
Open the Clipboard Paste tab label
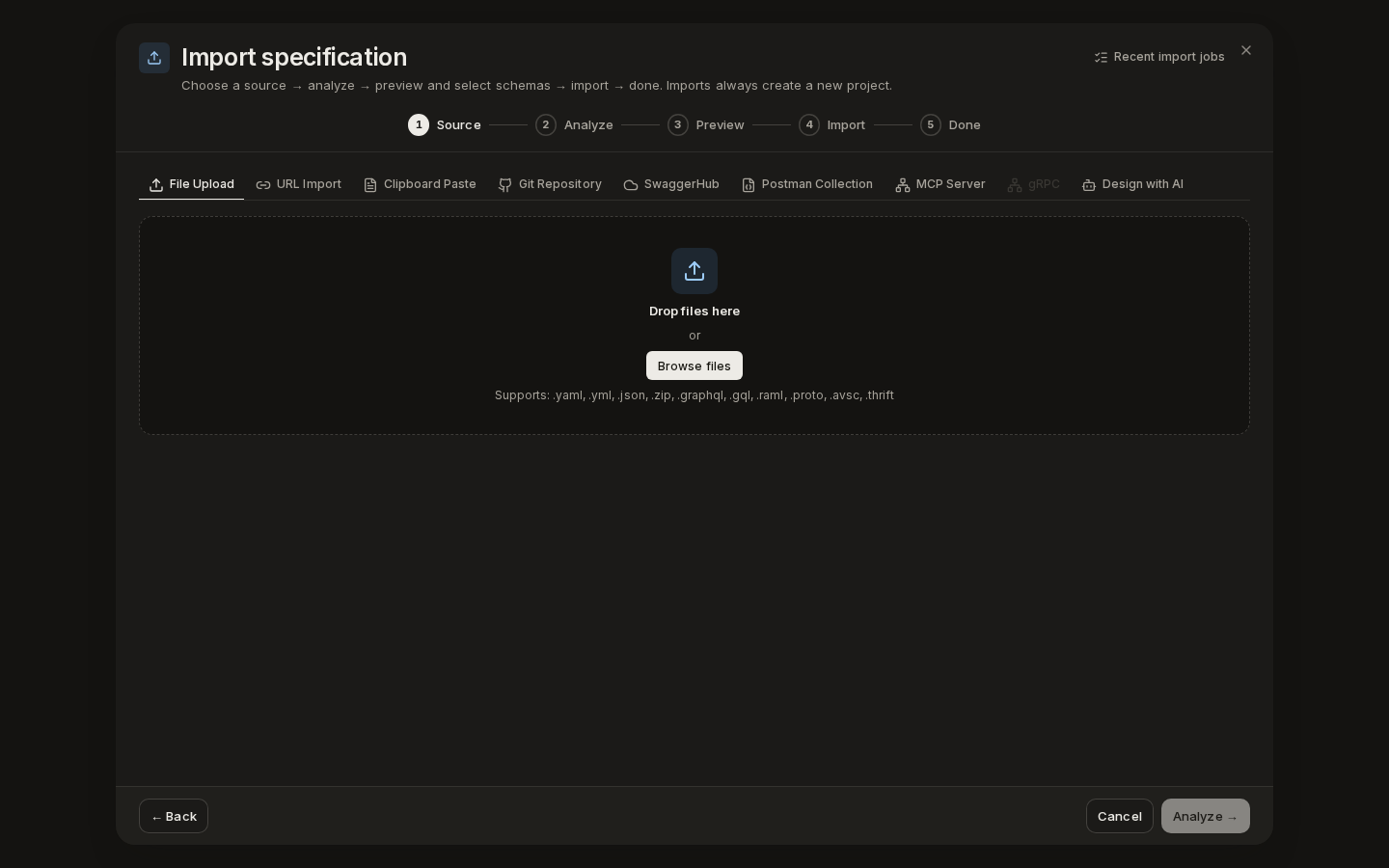[430, 184]
